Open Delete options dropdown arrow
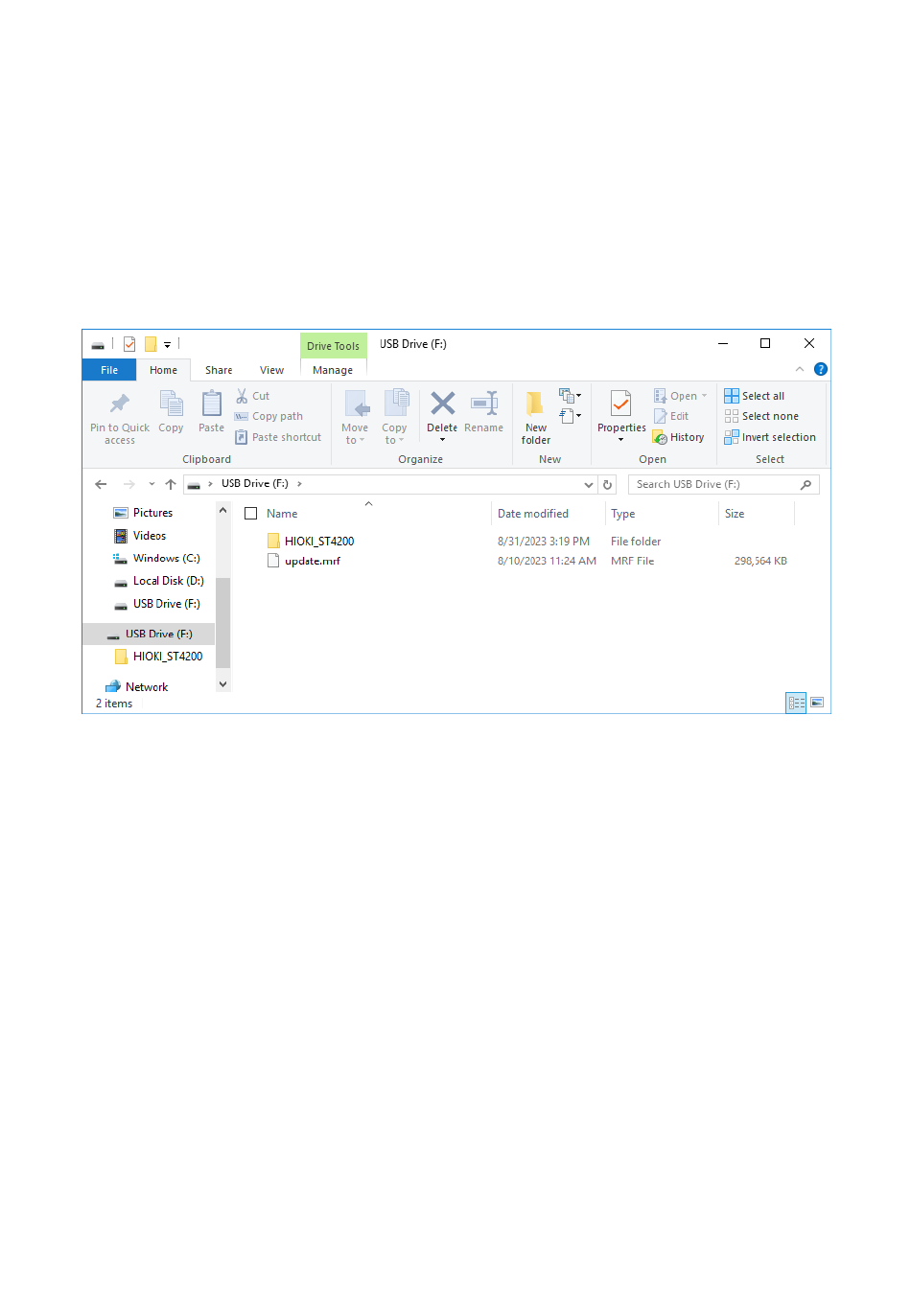This screenshot has width=911, height=1316. pyautogui.click(x=442, y=440)
